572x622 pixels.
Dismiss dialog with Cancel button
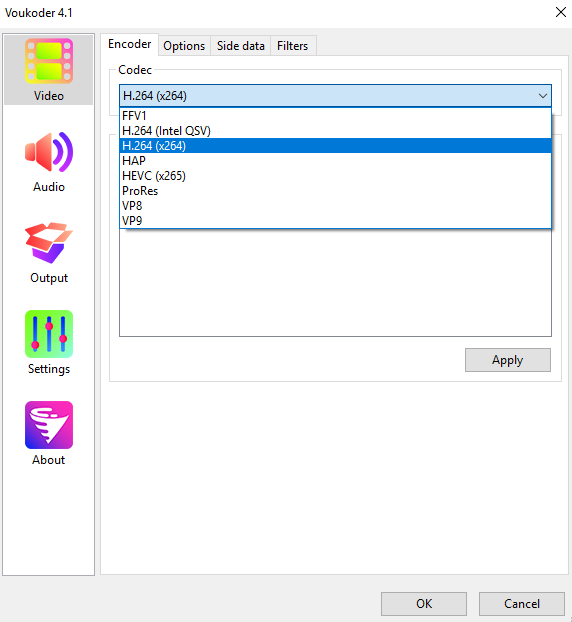coord(522,604)
